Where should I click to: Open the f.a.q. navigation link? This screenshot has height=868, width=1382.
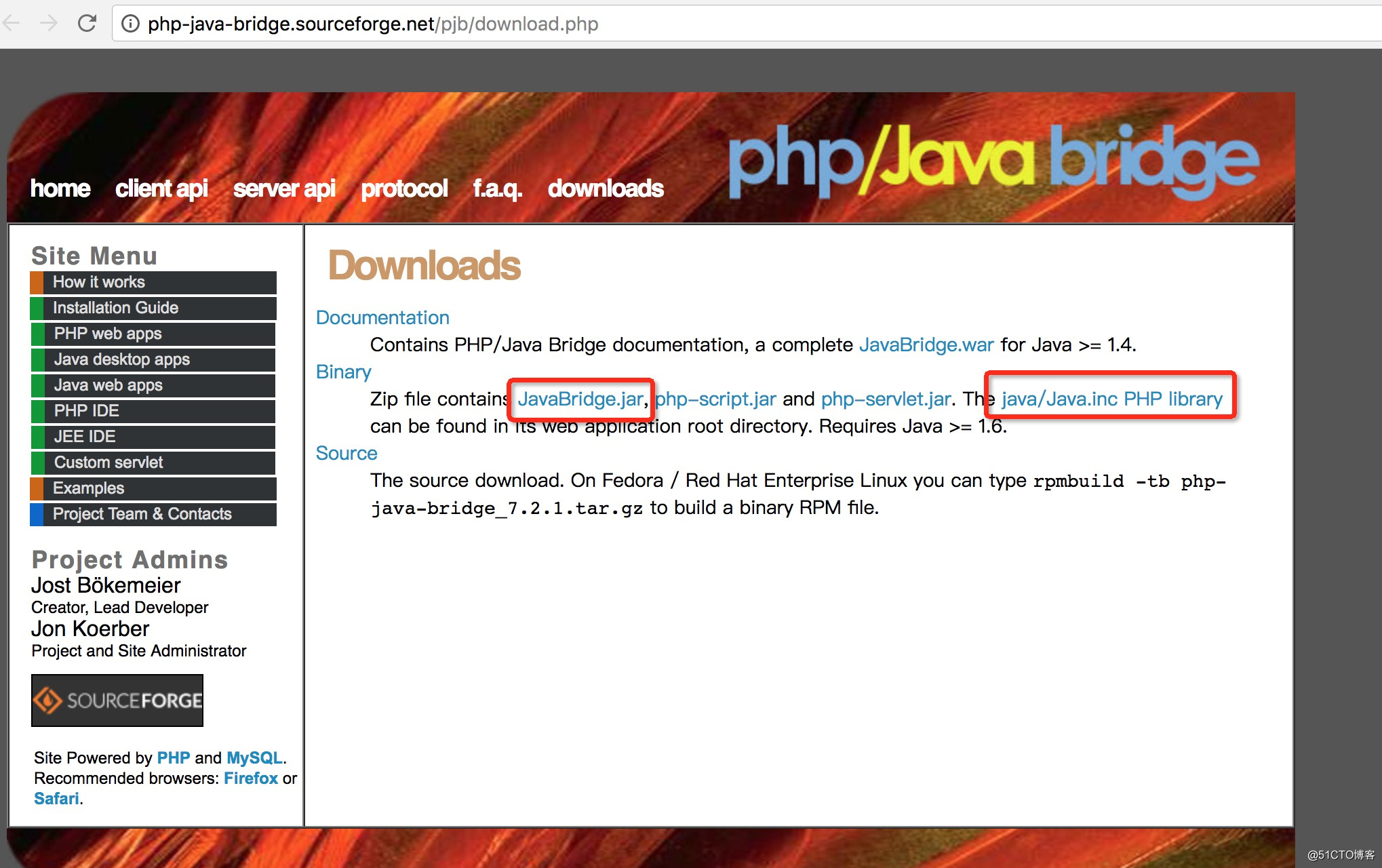[x=497, y=189]
